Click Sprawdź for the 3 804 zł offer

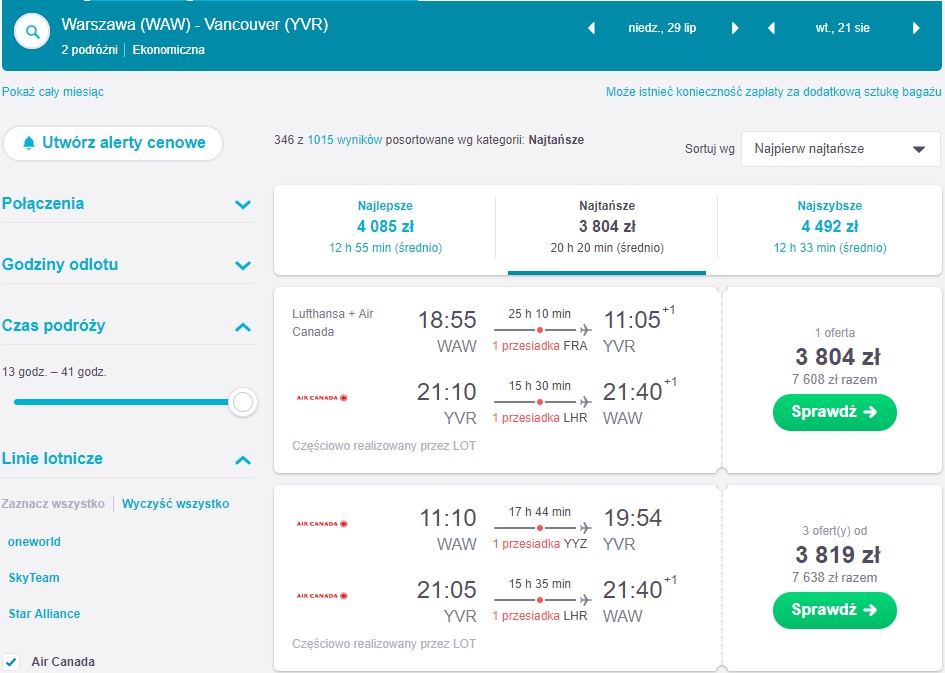[x=835, y=412]
